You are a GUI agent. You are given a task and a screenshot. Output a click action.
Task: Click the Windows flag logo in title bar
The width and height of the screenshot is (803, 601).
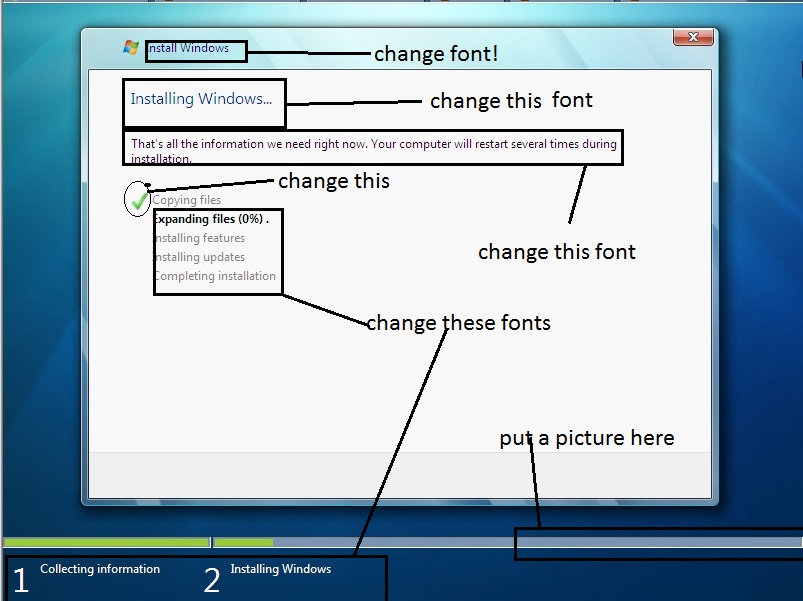131,48
